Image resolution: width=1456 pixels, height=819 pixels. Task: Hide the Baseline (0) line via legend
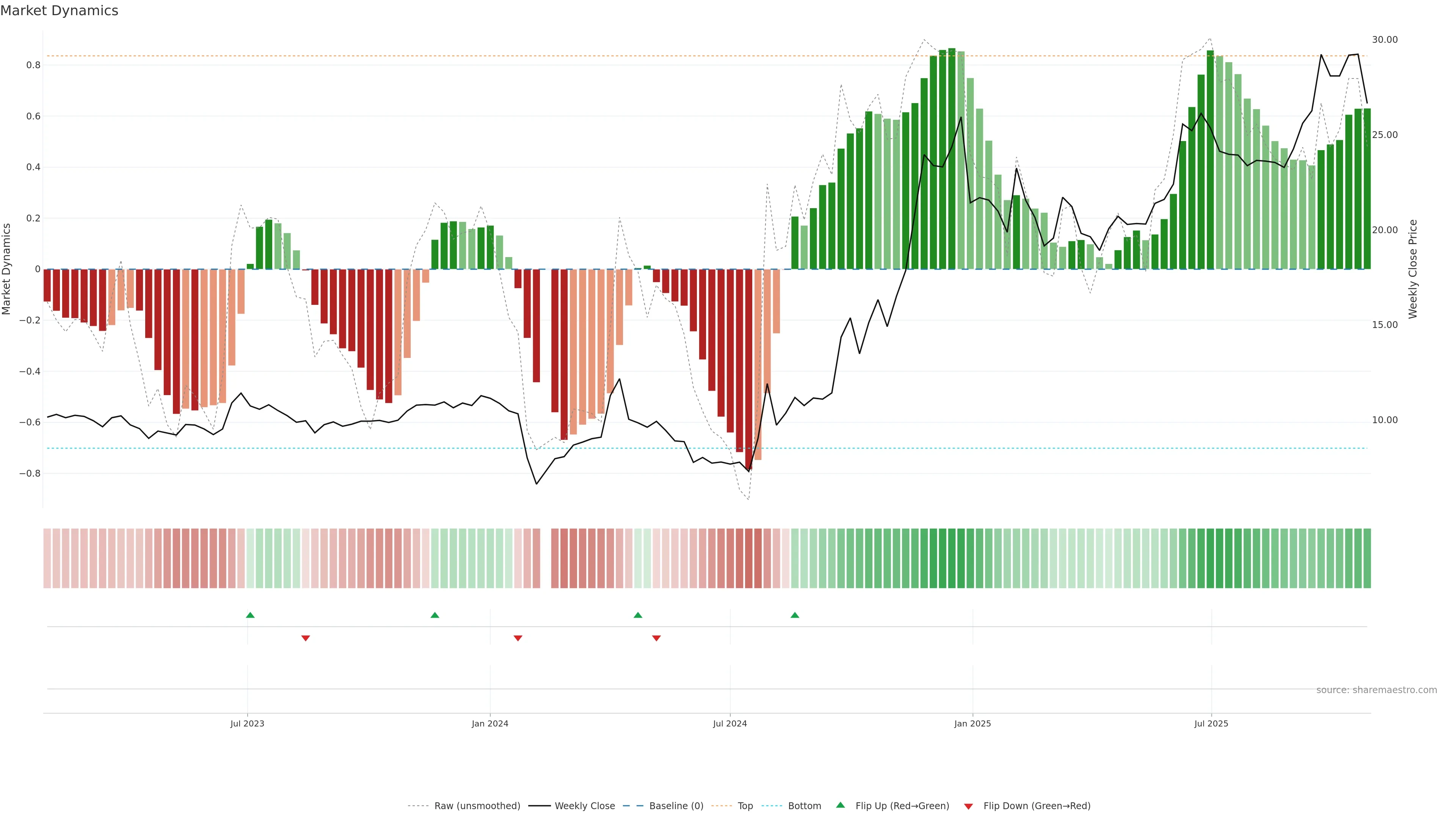tap(676, 806)
